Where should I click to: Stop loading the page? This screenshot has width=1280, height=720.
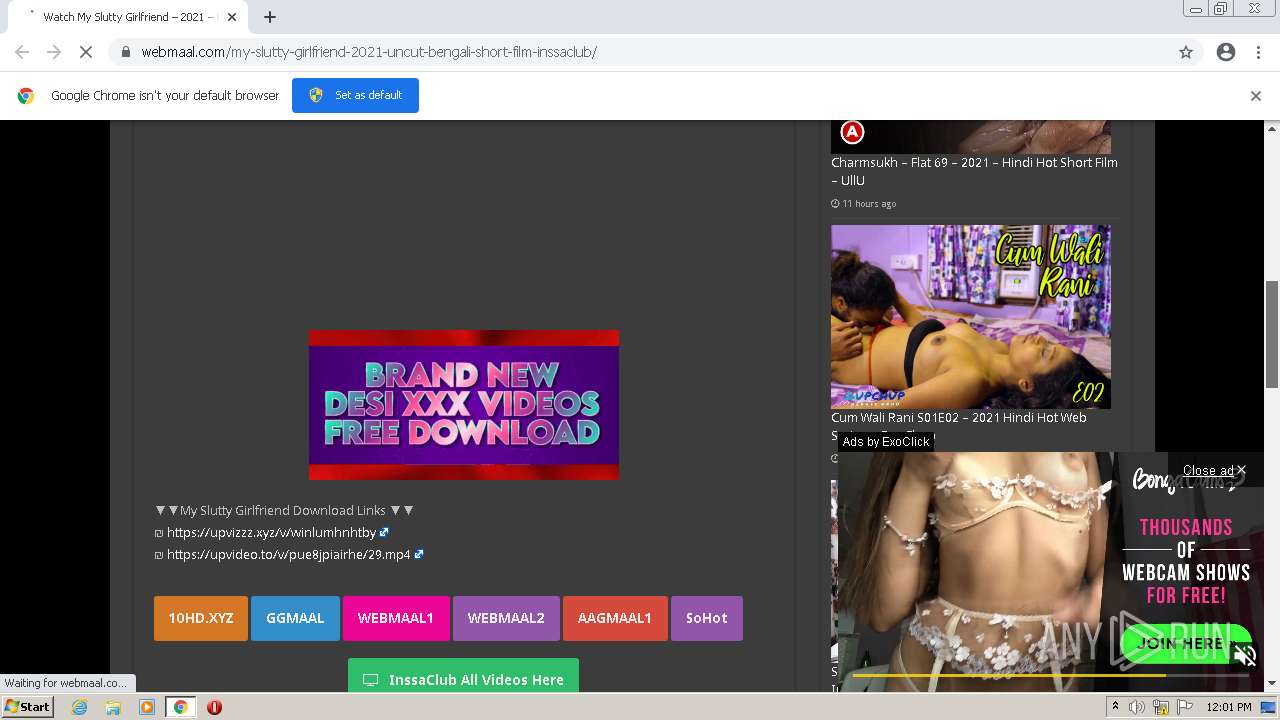coord(86,52)
